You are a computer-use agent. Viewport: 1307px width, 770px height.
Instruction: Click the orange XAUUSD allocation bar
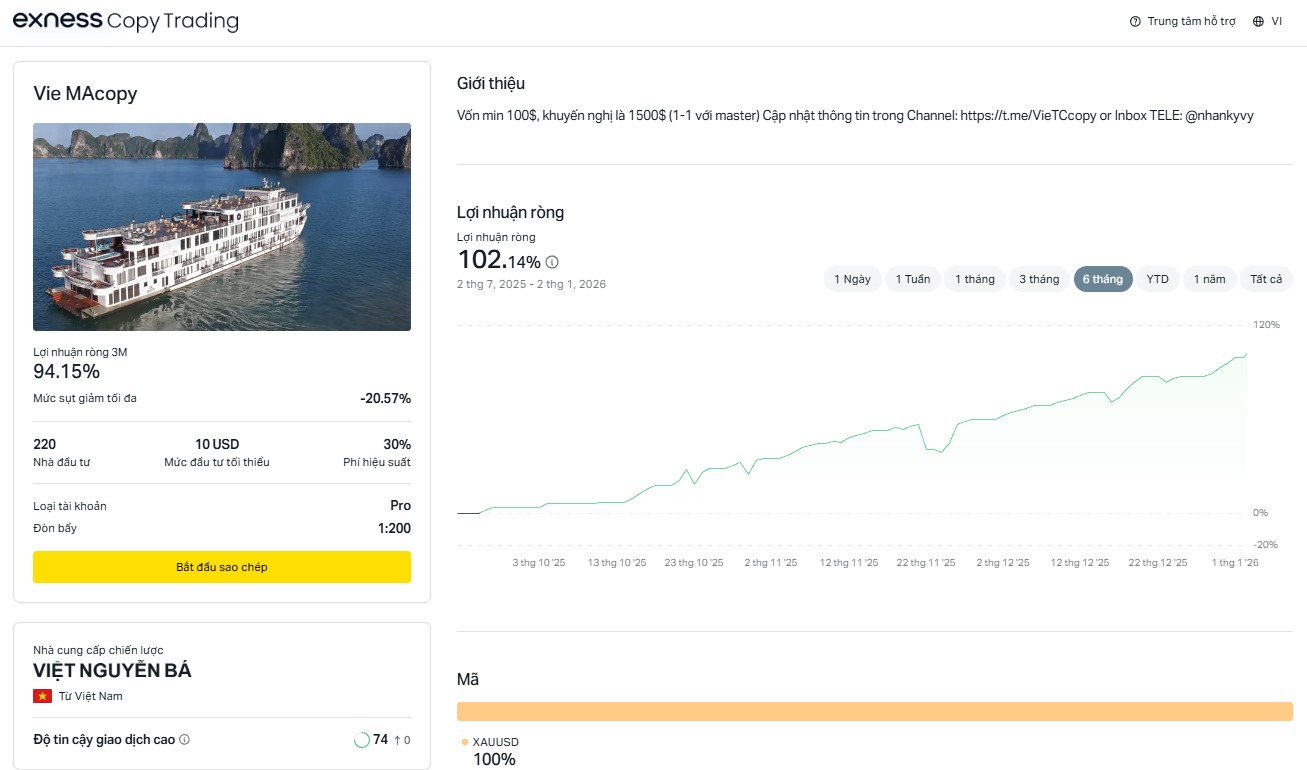coord(874,711)
